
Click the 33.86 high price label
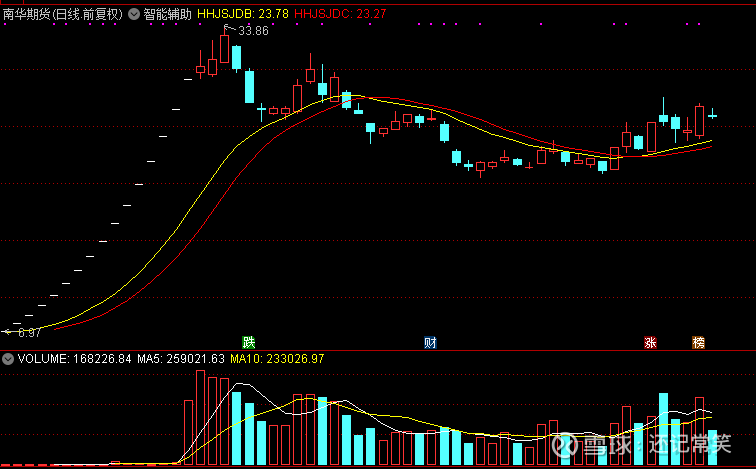[x=253, y=31]
